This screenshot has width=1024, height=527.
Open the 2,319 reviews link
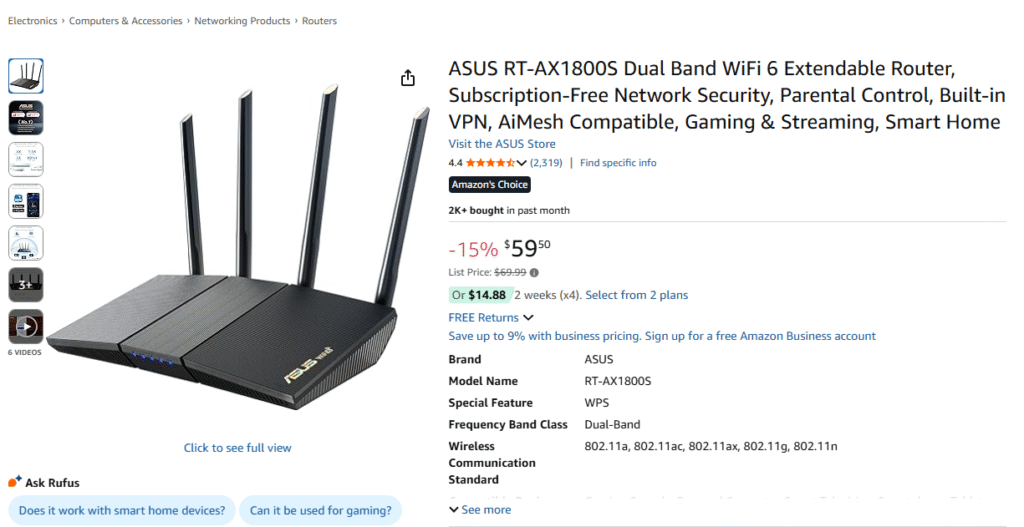[546, 163]
